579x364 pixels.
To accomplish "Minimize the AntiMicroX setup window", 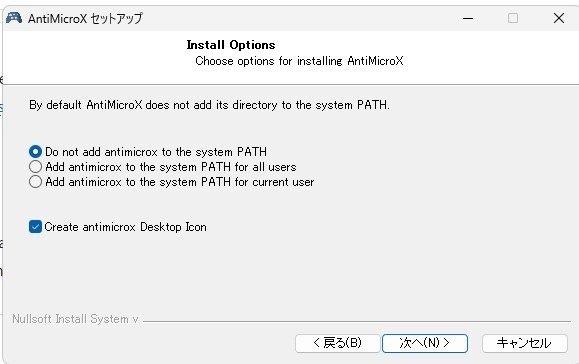I will click(x=468, y=18).
